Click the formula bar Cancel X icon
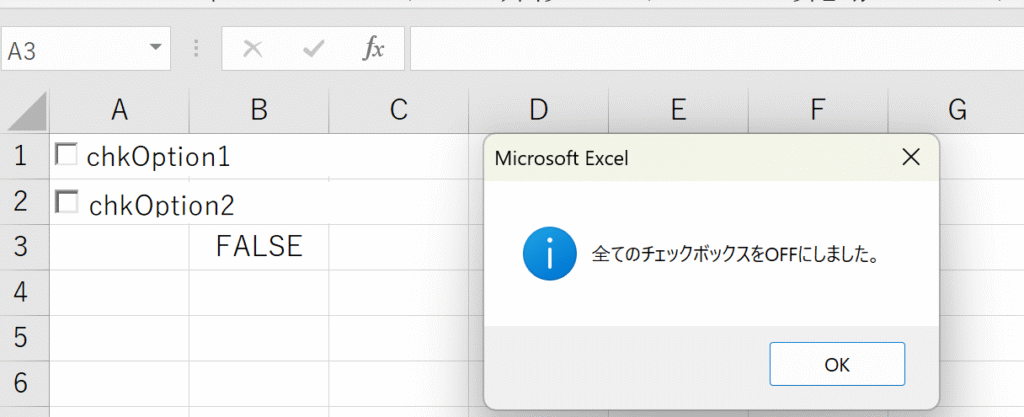 (x=253, y=49)
